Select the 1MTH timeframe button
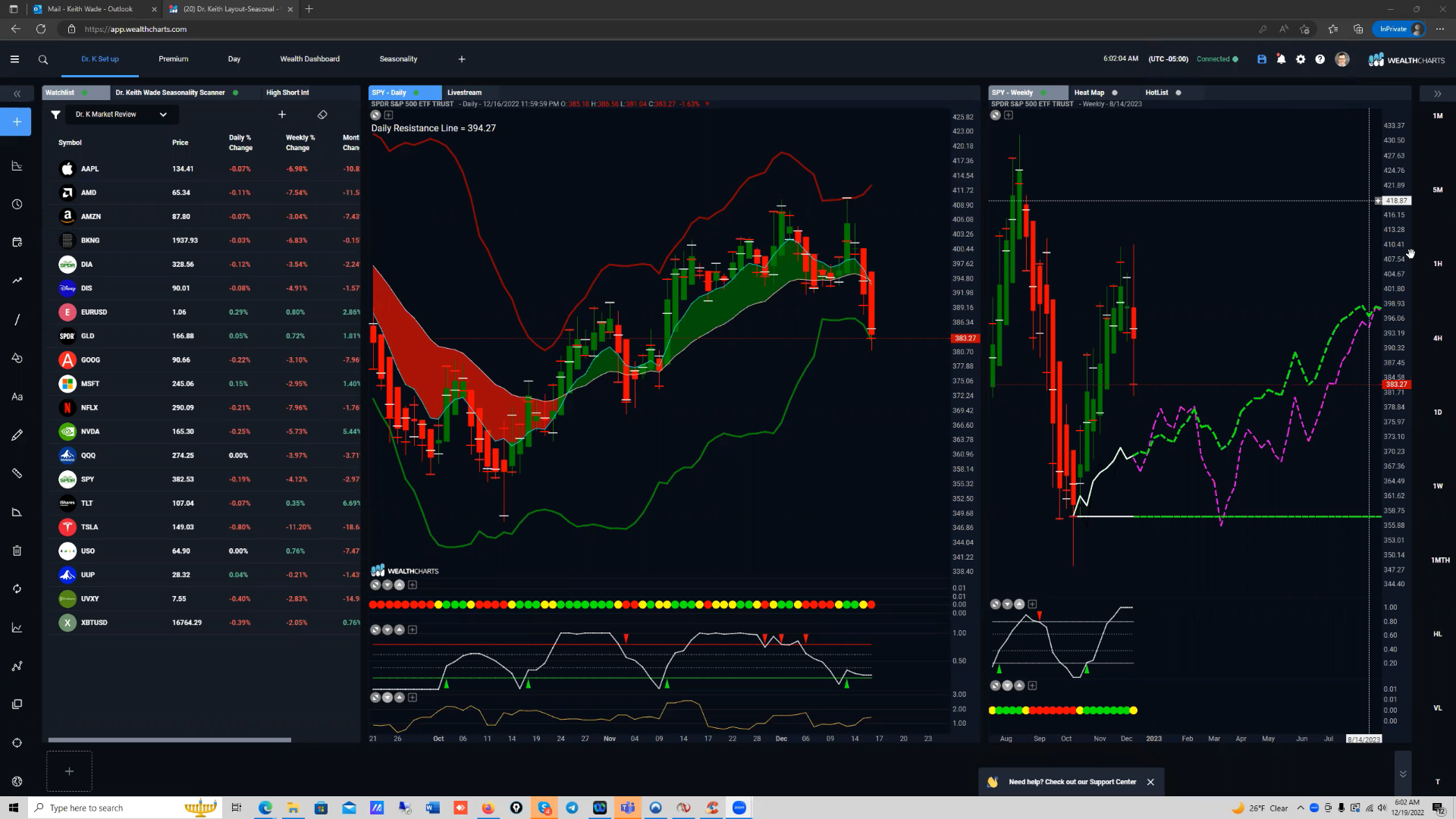 pyautogui.click(x=1440, y=560)
